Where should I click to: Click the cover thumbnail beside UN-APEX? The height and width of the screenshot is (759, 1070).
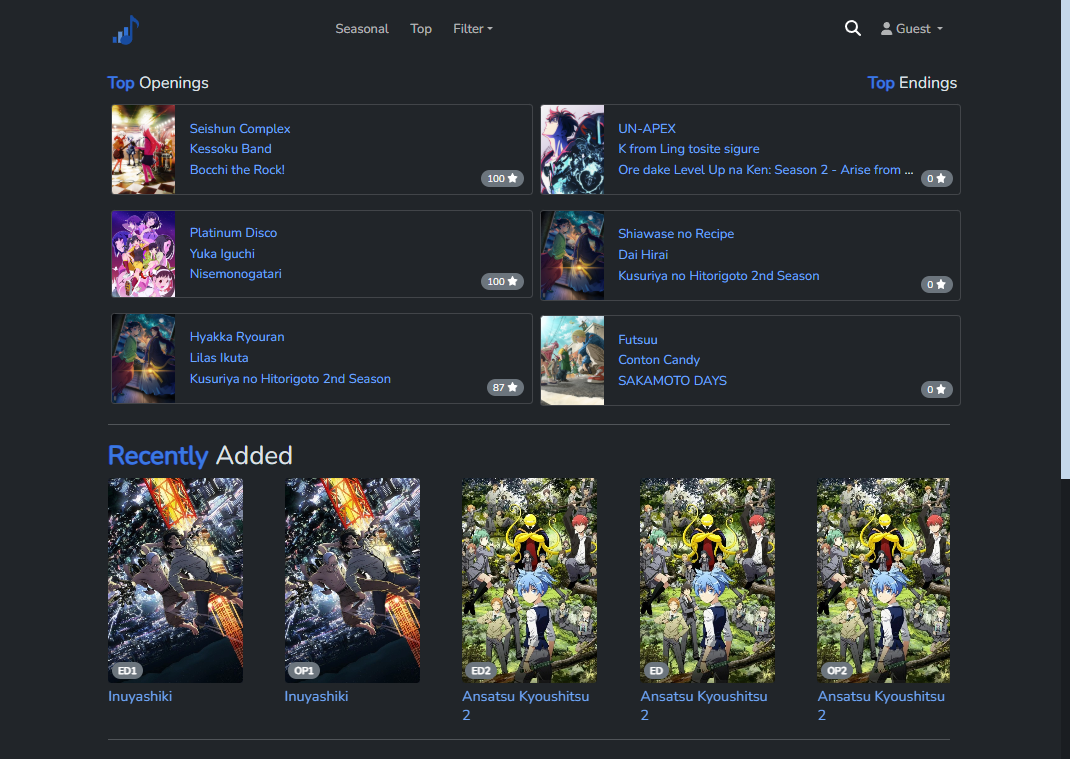click(x=573, y=149)
